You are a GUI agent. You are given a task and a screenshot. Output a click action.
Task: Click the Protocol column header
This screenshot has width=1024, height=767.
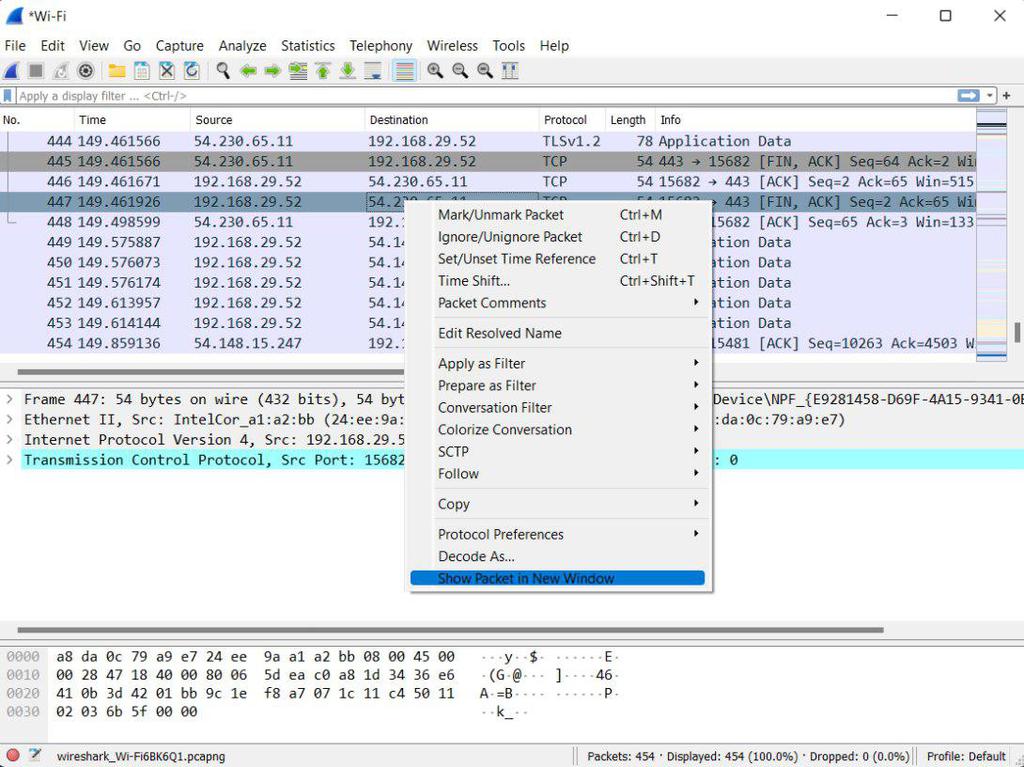(x=565, y=120)
